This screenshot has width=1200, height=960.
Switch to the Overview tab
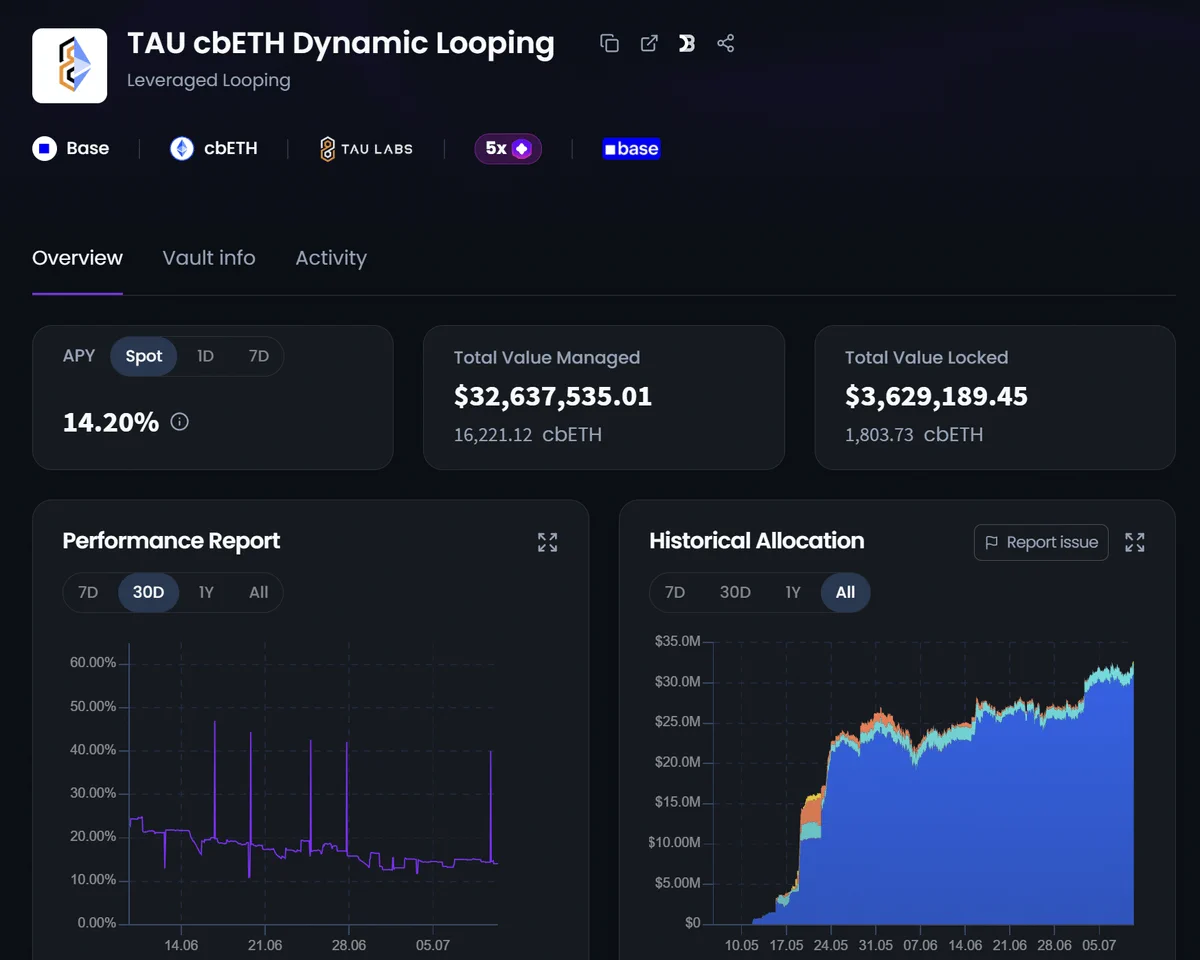click(x=77, y=258)
